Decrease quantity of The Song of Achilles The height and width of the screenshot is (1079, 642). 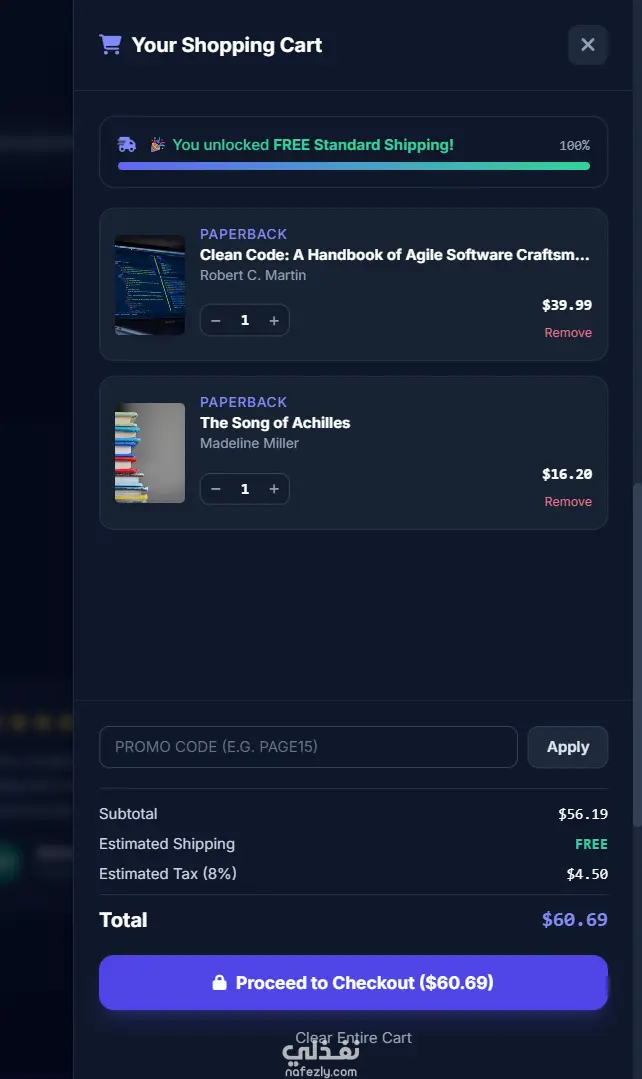click(216, 489)
